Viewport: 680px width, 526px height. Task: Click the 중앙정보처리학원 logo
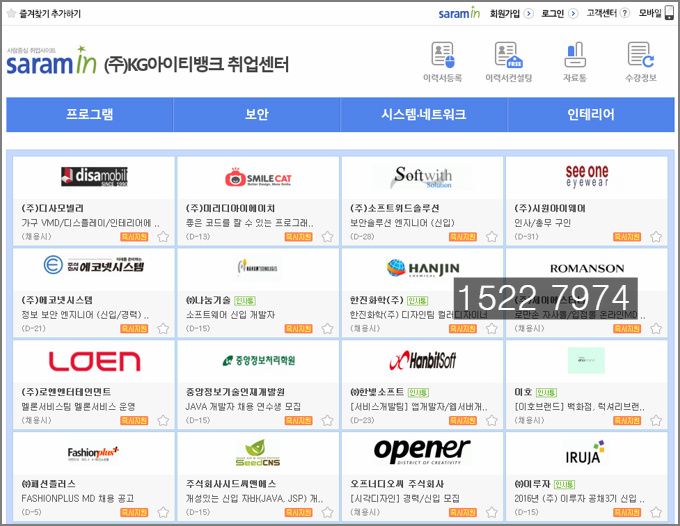click(258, 360)
